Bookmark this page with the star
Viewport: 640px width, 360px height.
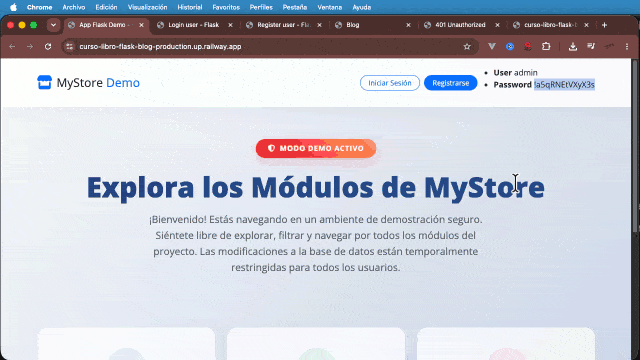click(x=467, y=47)
